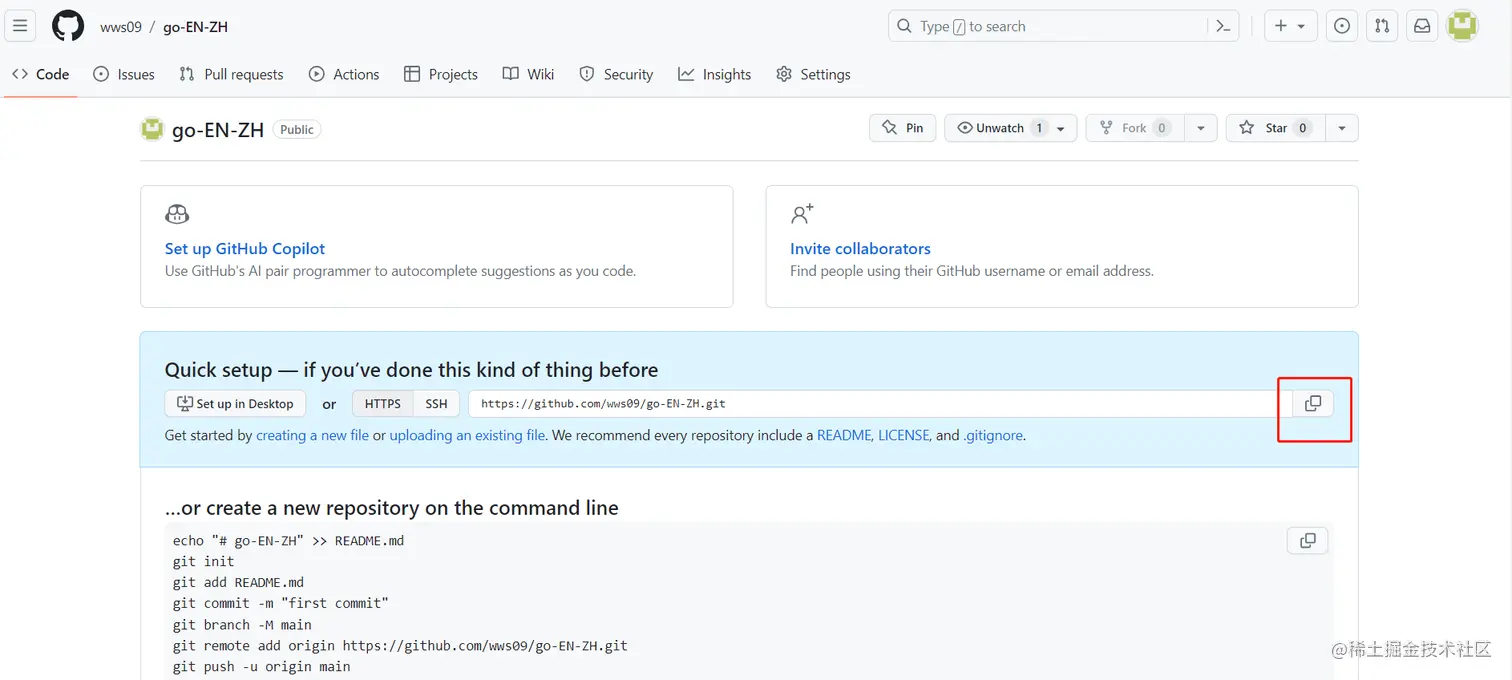
Task: Click '...or create a new repository' heading
Action: click(x=391, y=508)
